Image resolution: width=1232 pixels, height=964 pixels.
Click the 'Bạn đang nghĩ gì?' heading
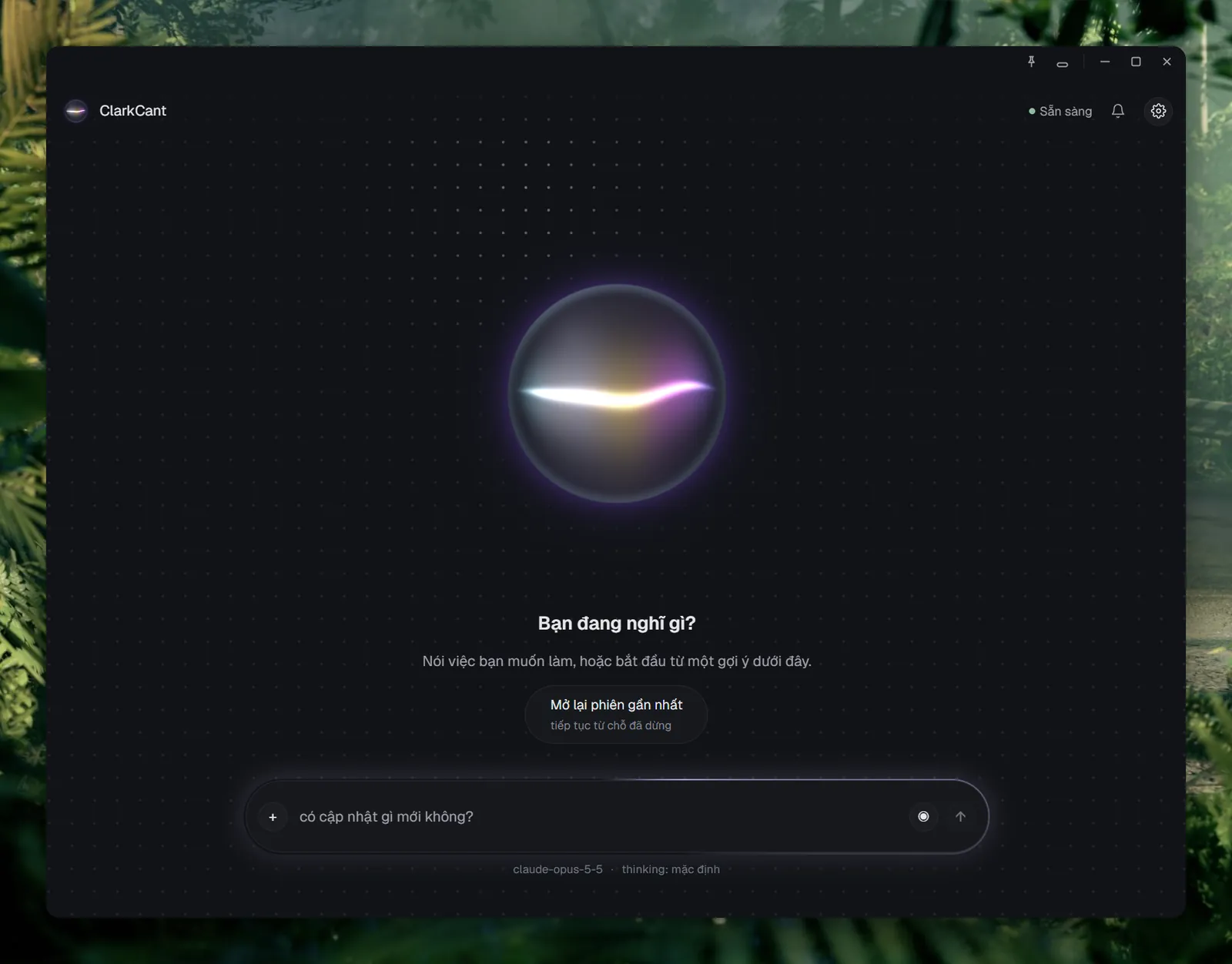[x=616, y=624]
